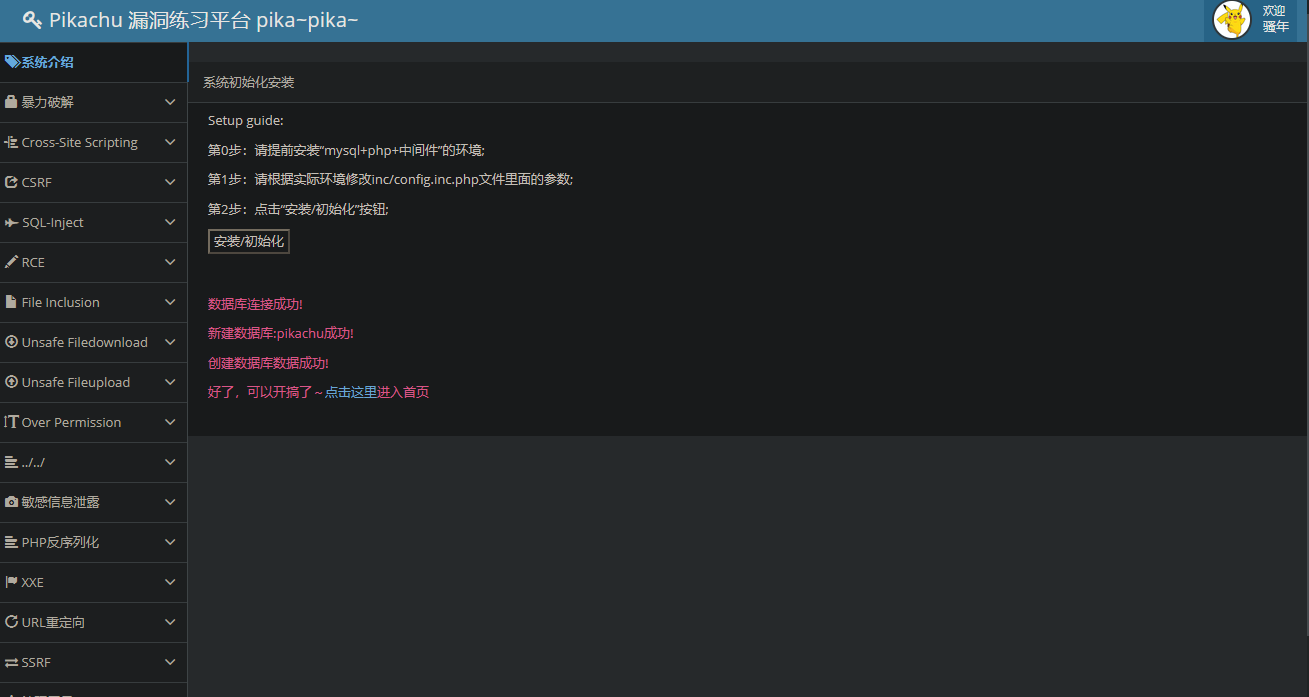Expand the 暴力破解 menu chevron
Image resolution: width=1309 pixels, height=697 pixels.
pos(170,102)
